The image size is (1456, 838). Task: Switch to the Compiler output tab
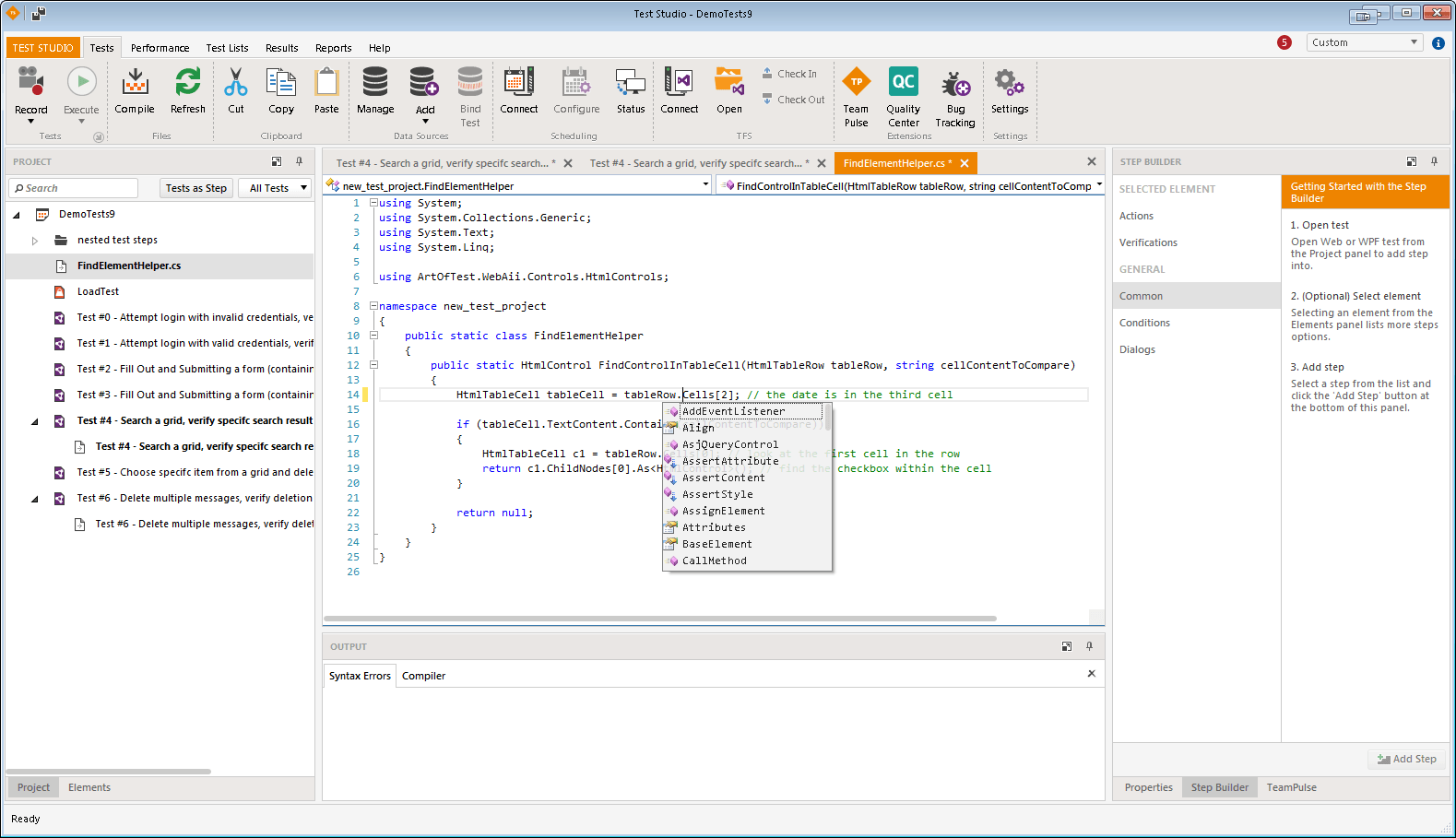(423, 676)
